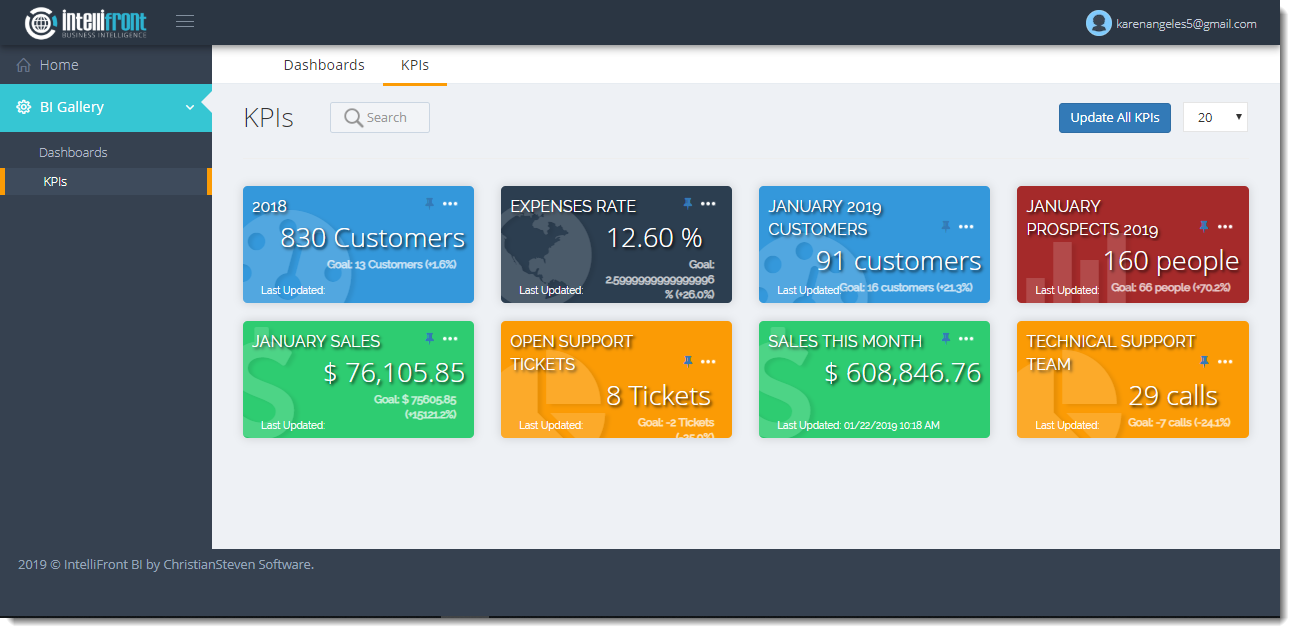
Task: Pin the January 2019 Customers card
Action: tap(946, 227)
